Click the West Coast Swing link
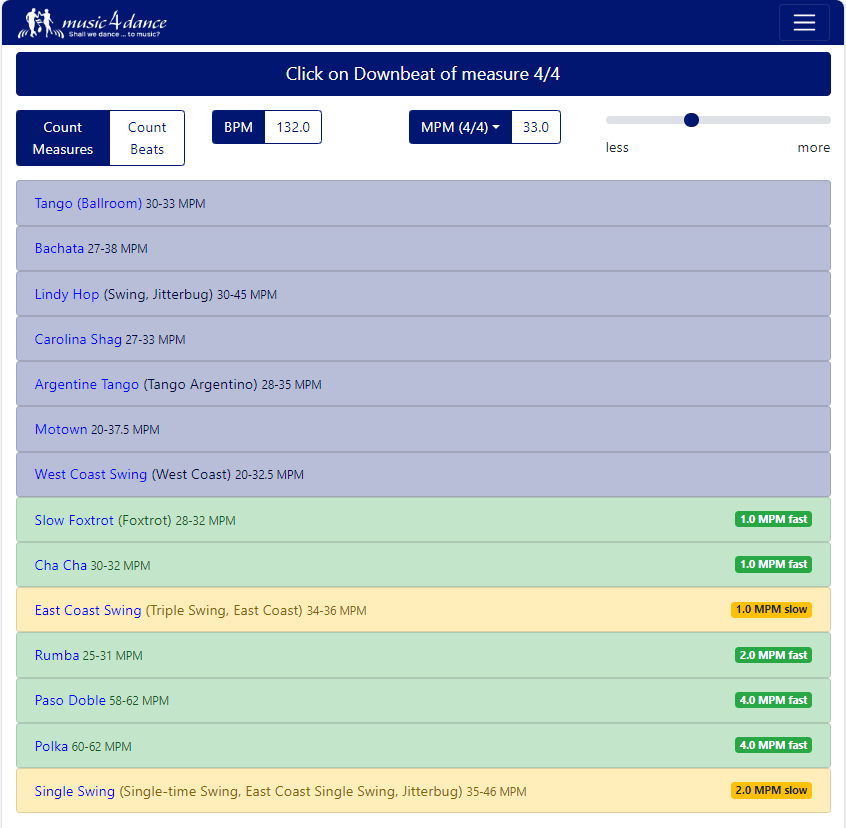 tap(91, 474)
